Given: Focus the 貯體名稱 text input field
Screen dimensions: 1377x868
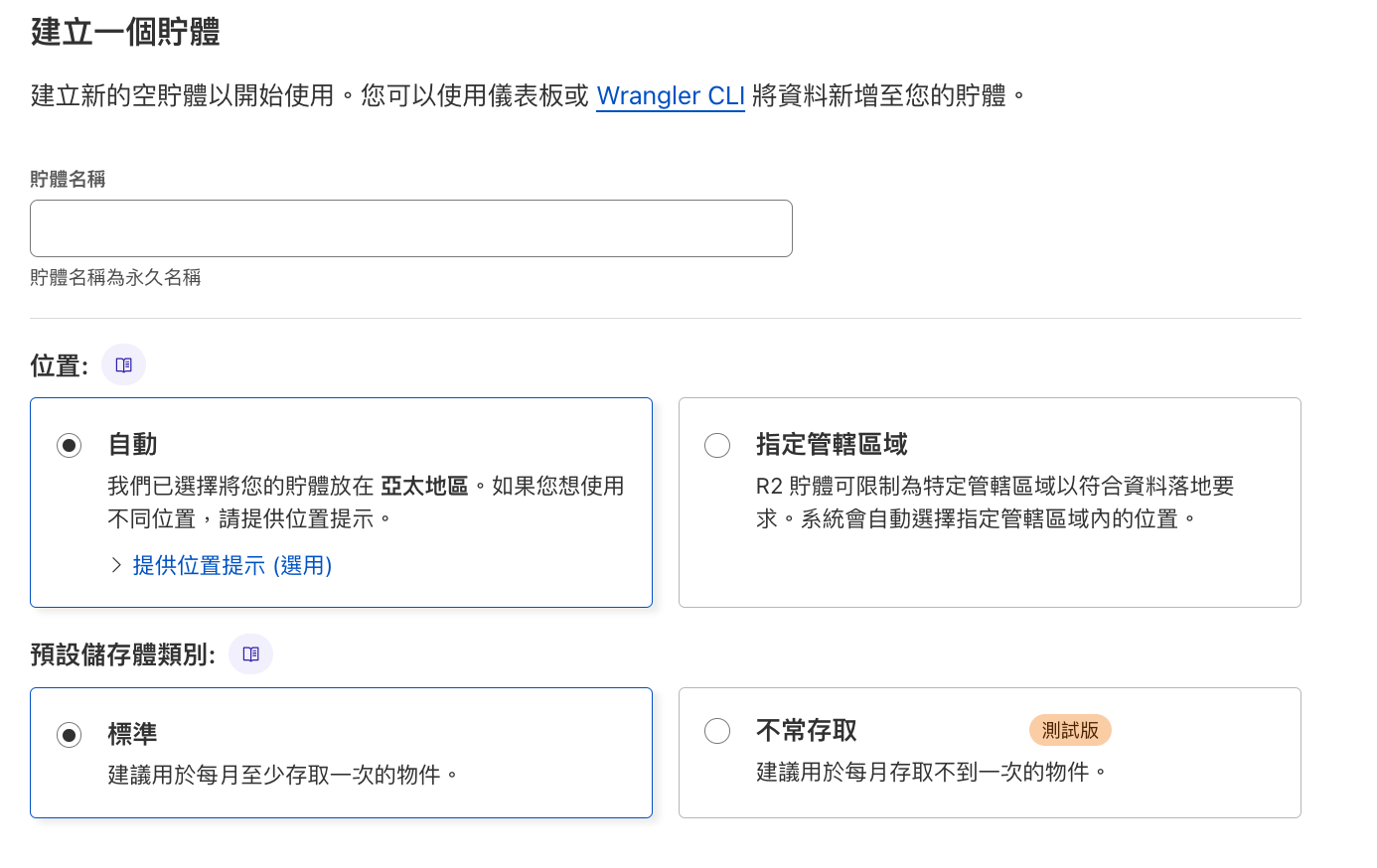Looking at the screenshot, I should click(411, 228).
